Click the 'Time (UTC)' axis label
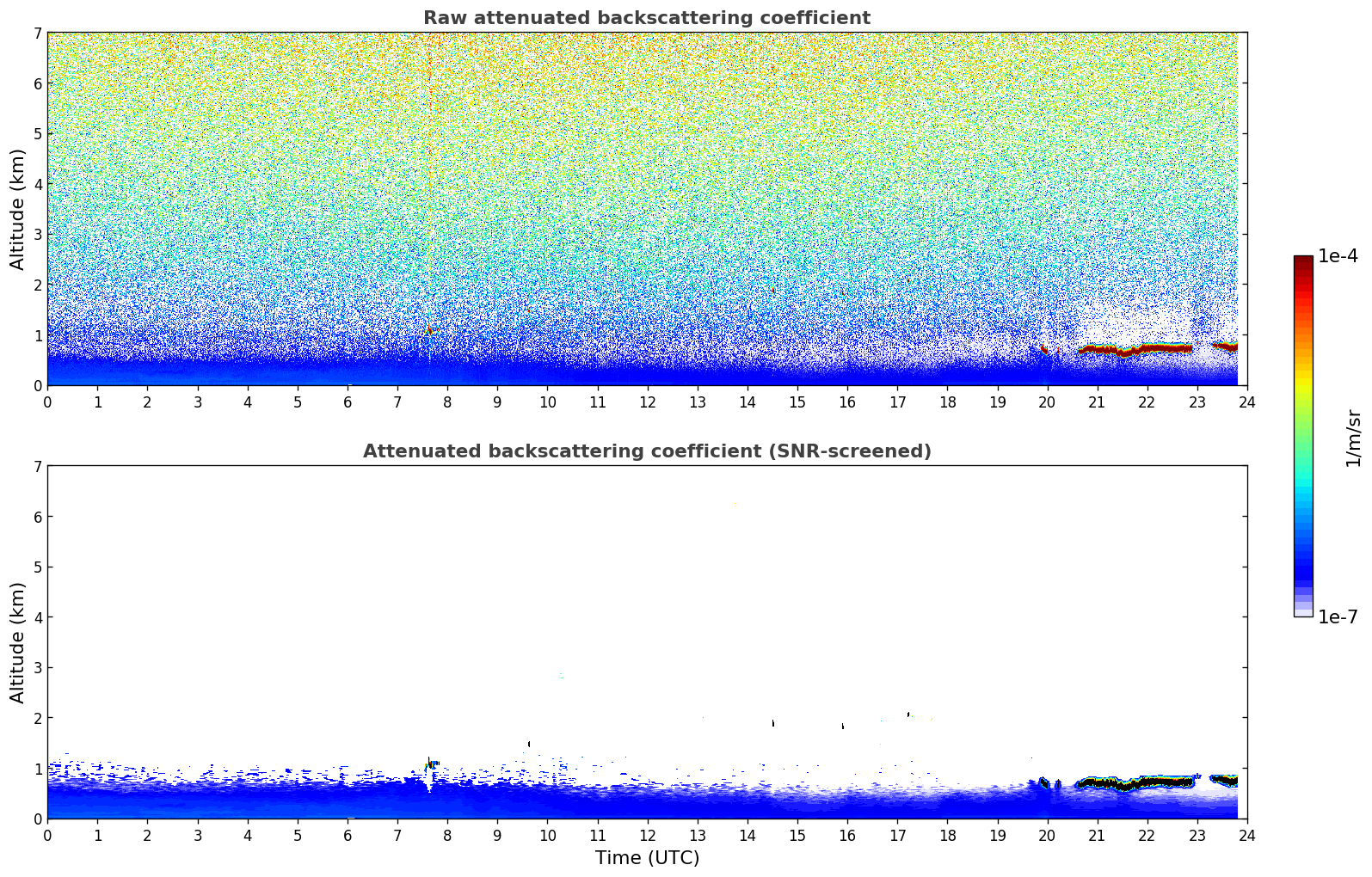This screenshot has height=877, width=1372. click(x=647, y=858)
